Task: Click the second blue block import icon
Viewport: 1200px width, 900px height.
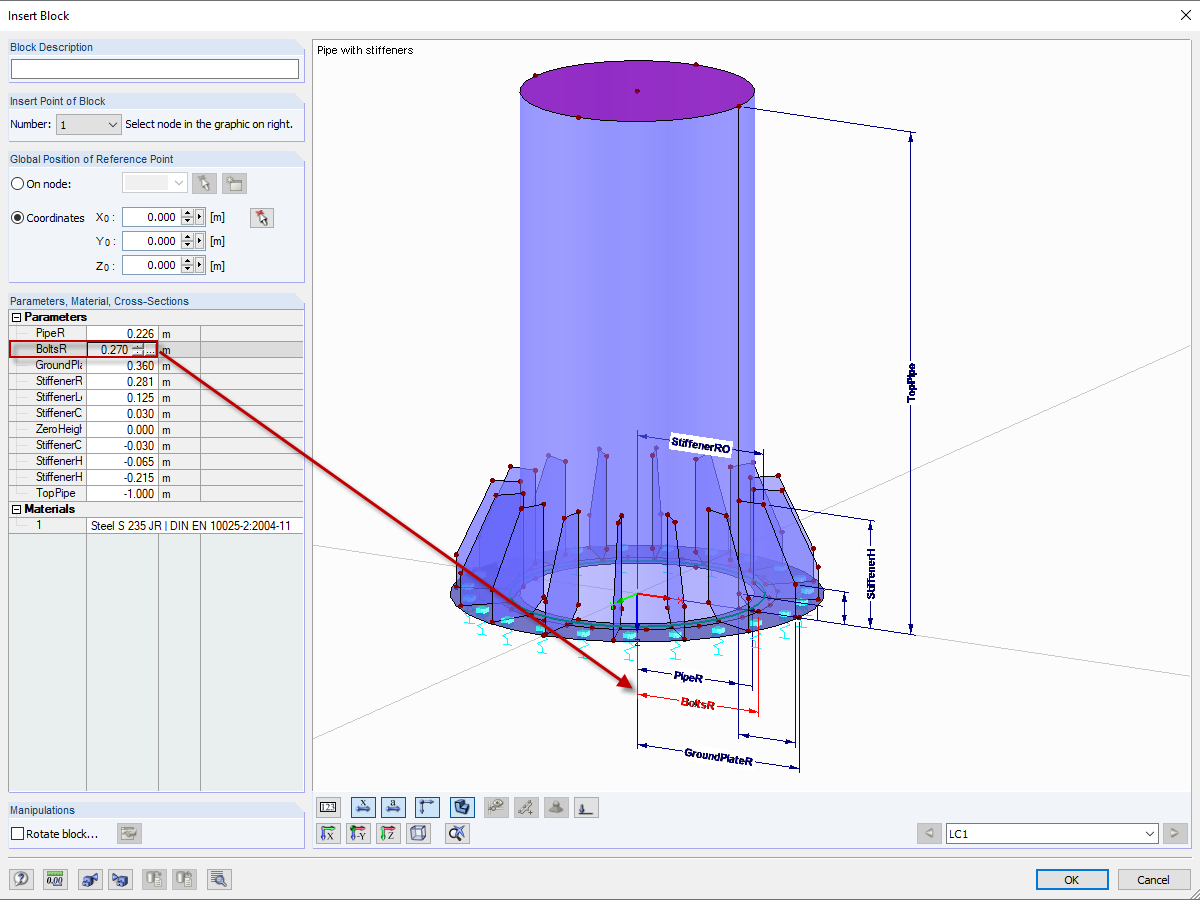Action: point(120,880)
